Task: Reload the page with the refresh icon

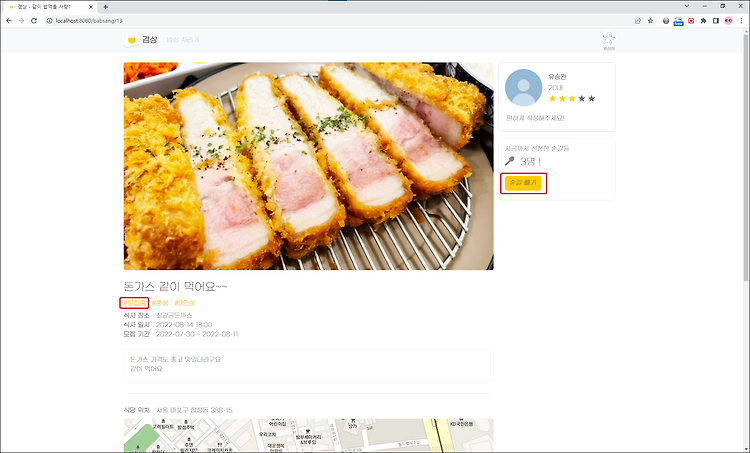Action: point(34,21)
